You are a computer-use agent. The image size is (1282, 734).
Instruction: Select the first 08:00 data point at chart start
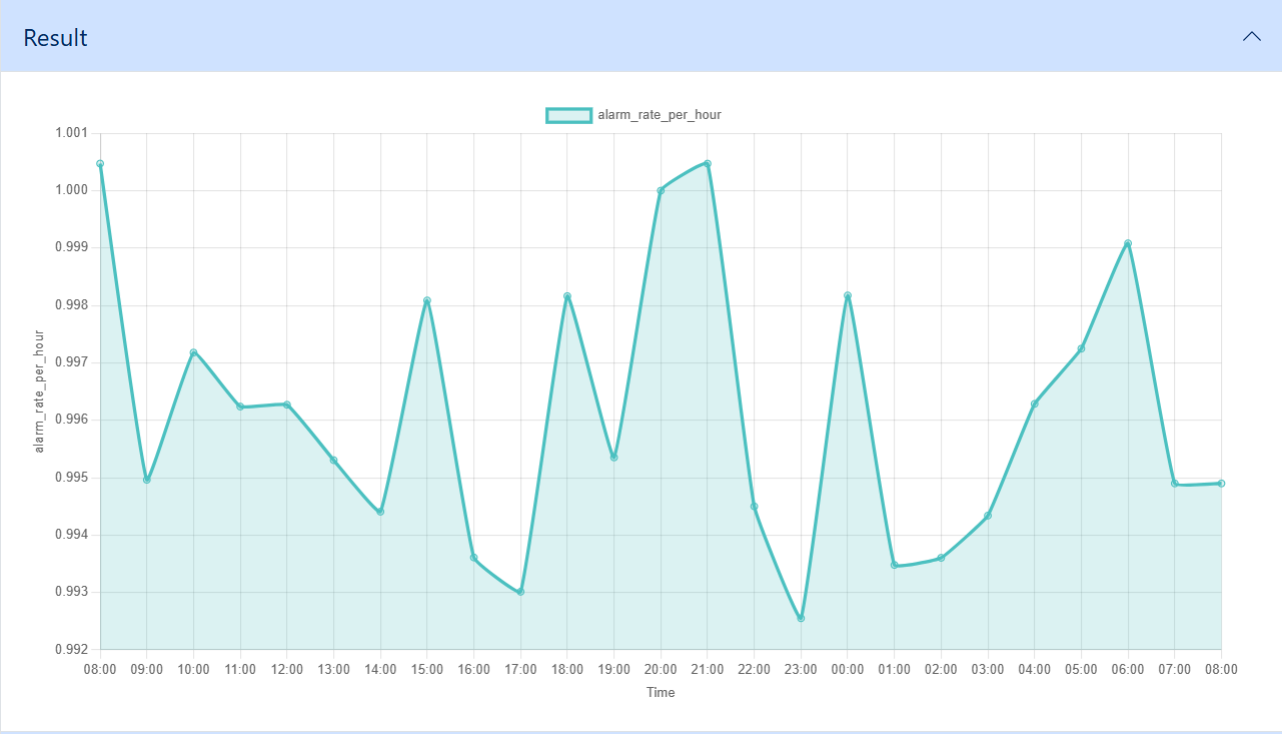click(100, 164)
